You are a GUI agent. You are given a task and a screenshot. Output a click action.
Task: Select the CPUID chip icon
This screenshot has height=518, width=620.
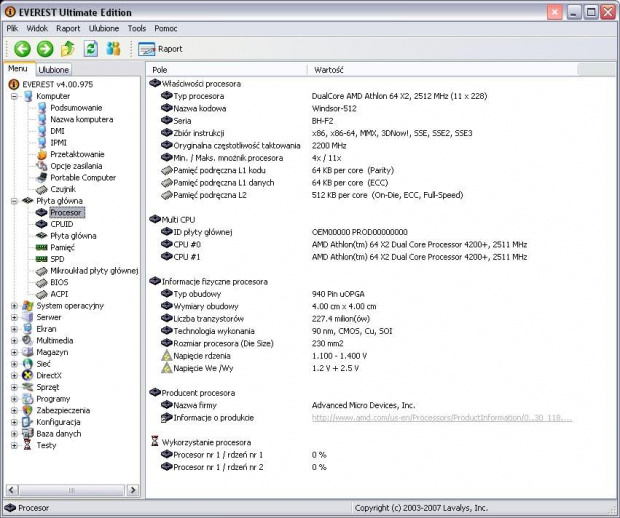[x=42, y=224]
